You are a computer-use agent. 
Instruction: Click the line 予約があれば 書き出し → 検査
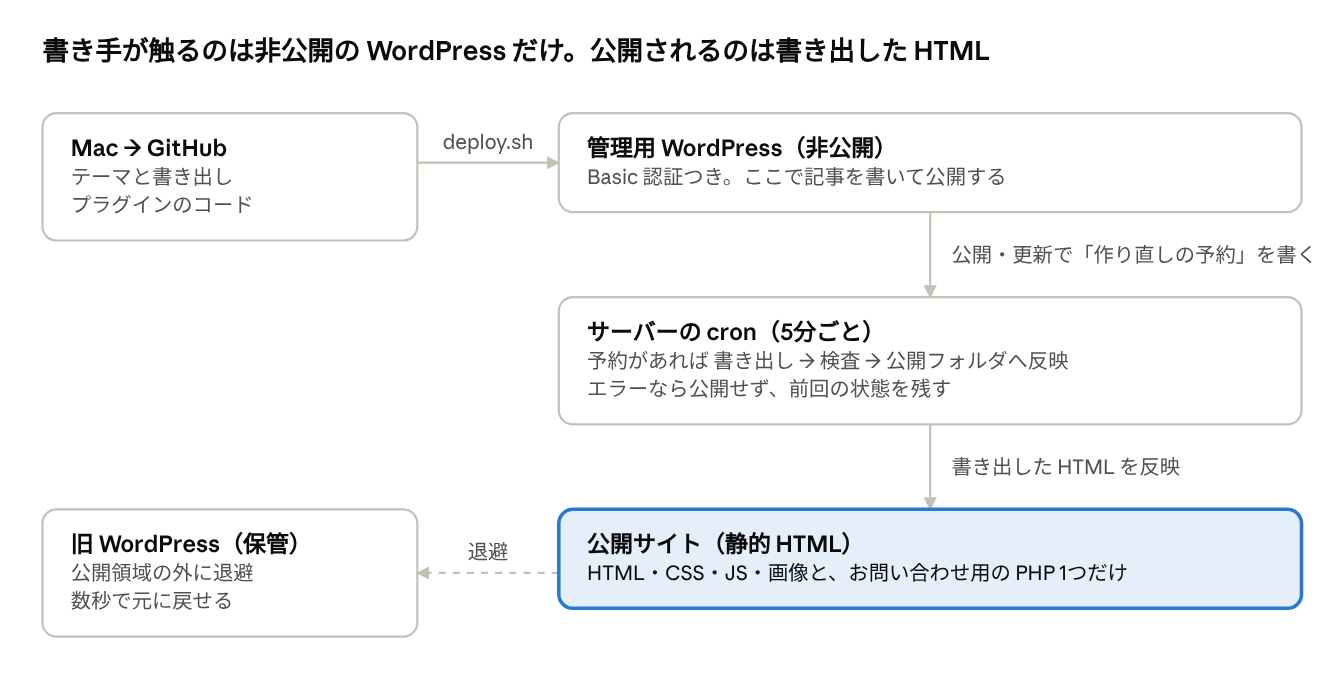[828, 361]
